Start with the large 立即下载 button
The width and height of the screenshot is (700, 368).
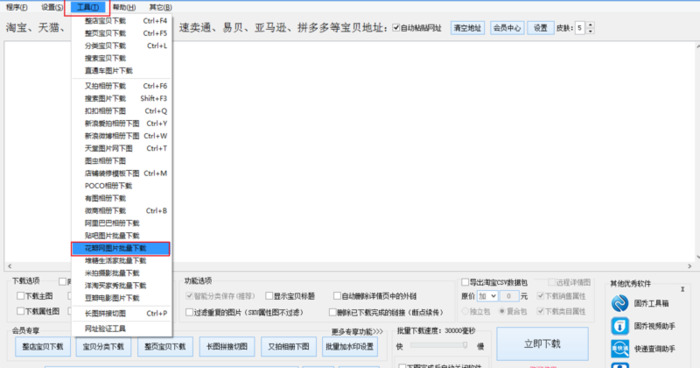pyautogui.click(x=542, y=344)
